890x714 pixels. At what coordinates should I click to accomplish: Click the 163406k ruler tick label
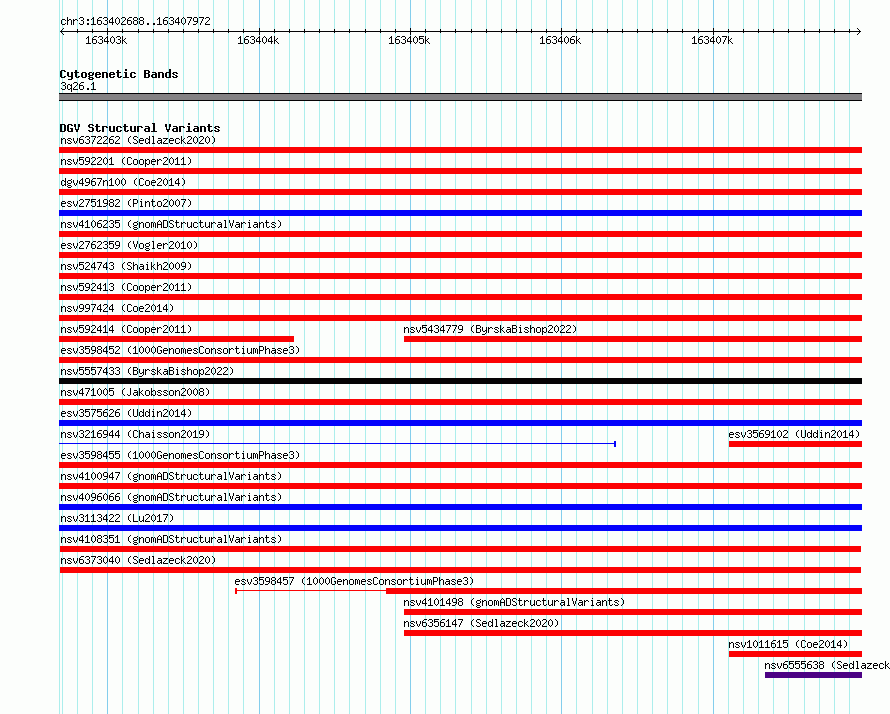(560, 40)
